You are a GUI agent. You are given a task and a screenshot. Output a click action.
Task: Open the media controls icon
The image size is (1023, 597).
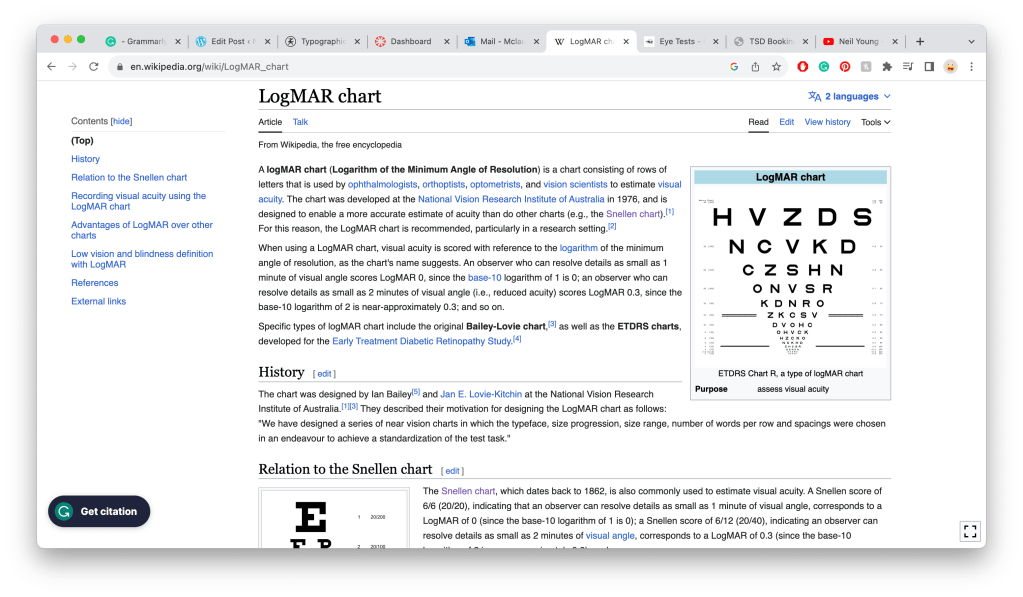click(908, 67)
